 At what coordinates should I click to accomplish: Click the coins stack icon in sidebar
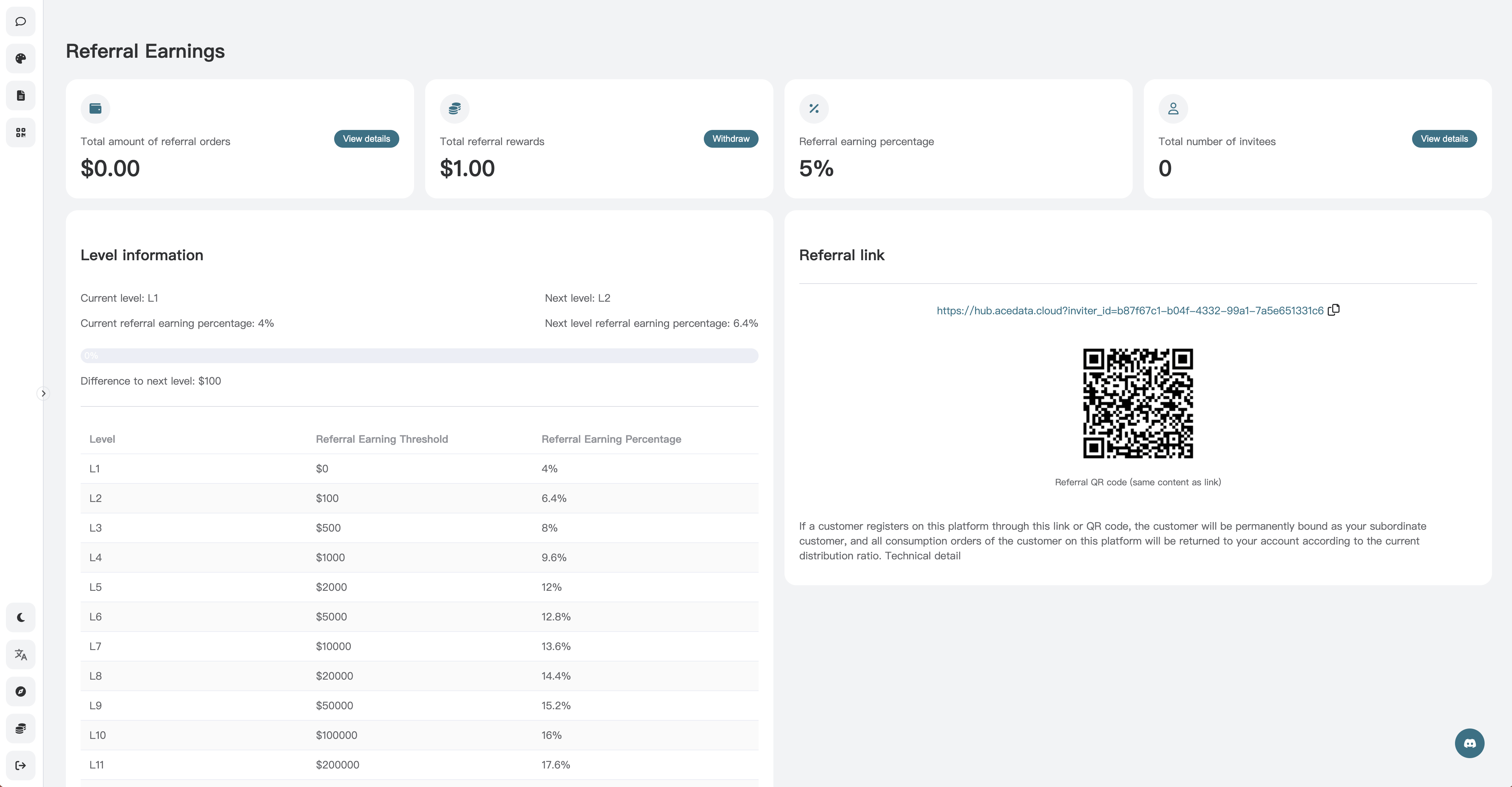21,728
